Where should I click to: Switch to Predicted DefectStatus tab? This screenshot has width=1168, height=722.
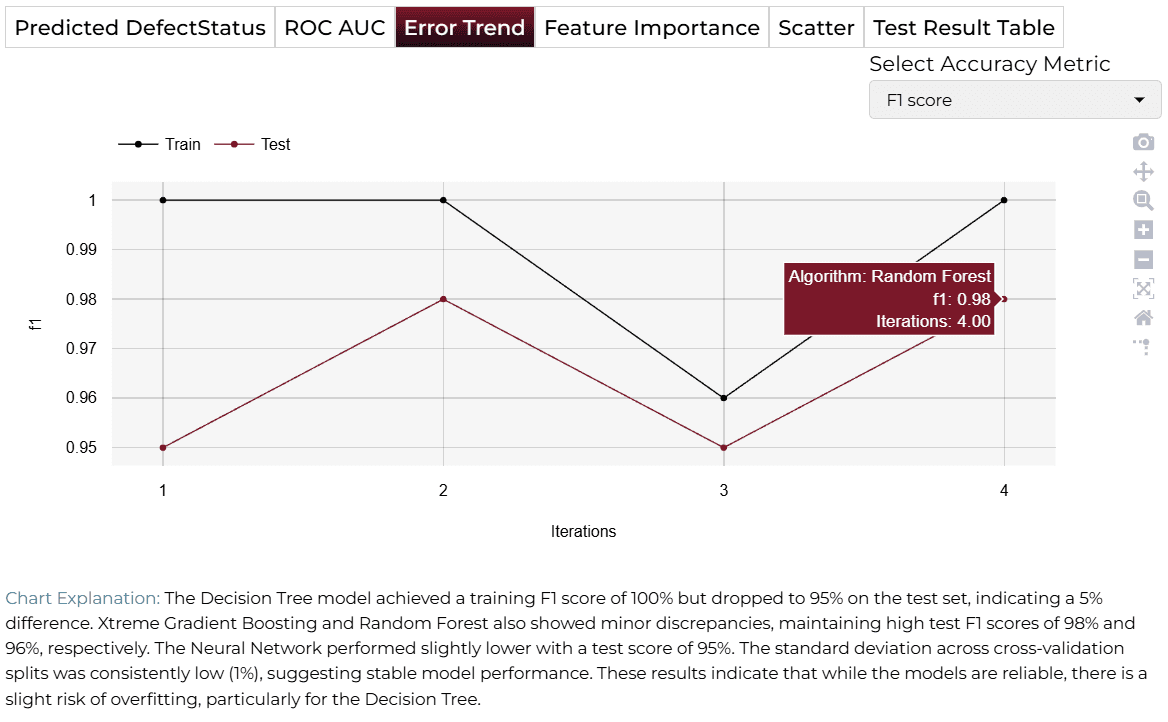click(140, 28)
